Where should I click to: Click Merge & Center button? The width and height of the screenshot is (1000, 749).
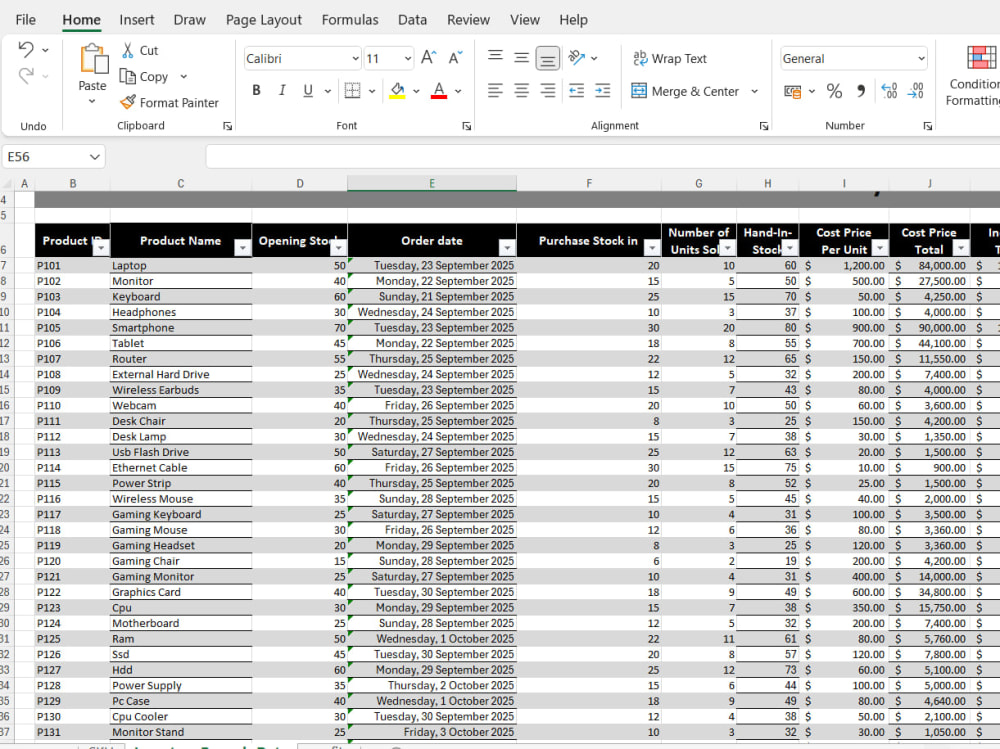coord(685,91)
